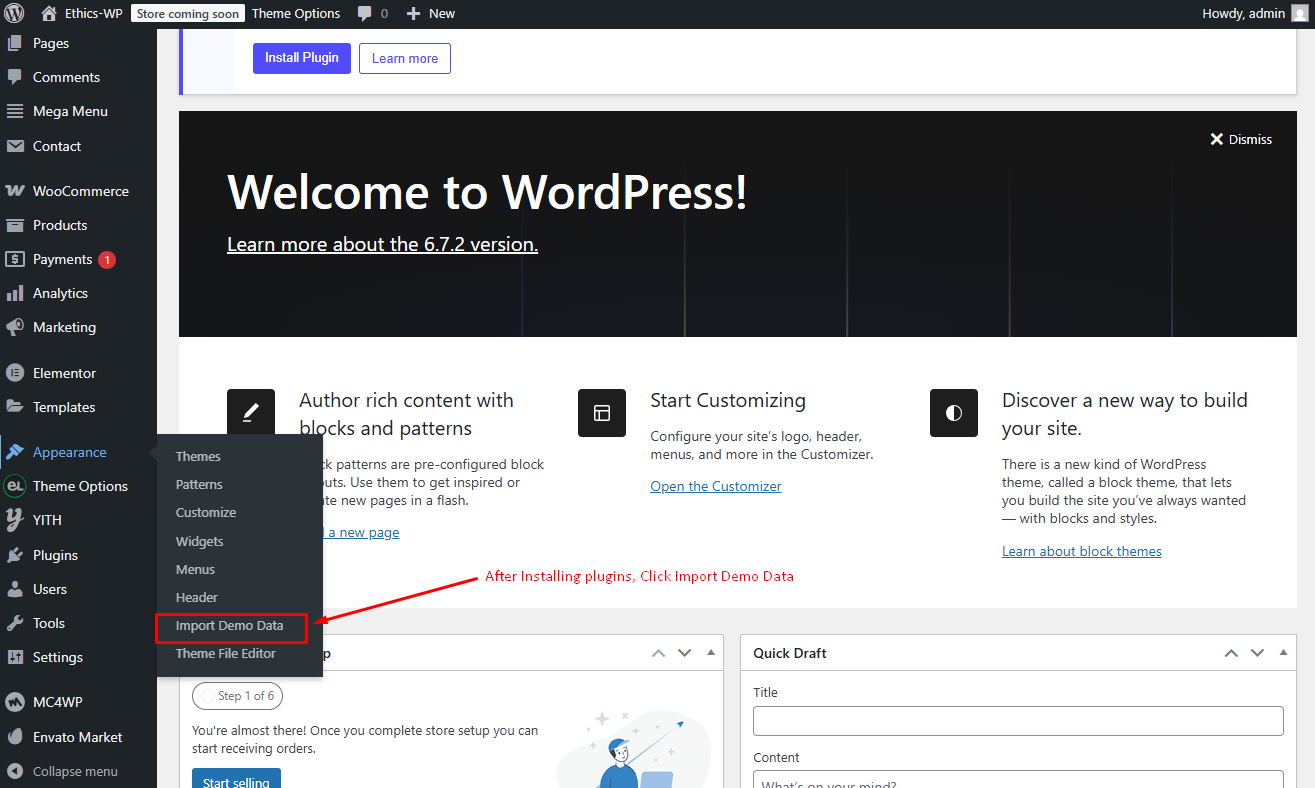Open Theme File Editor submenu item

pyautogui.click(x=226, y=653)
